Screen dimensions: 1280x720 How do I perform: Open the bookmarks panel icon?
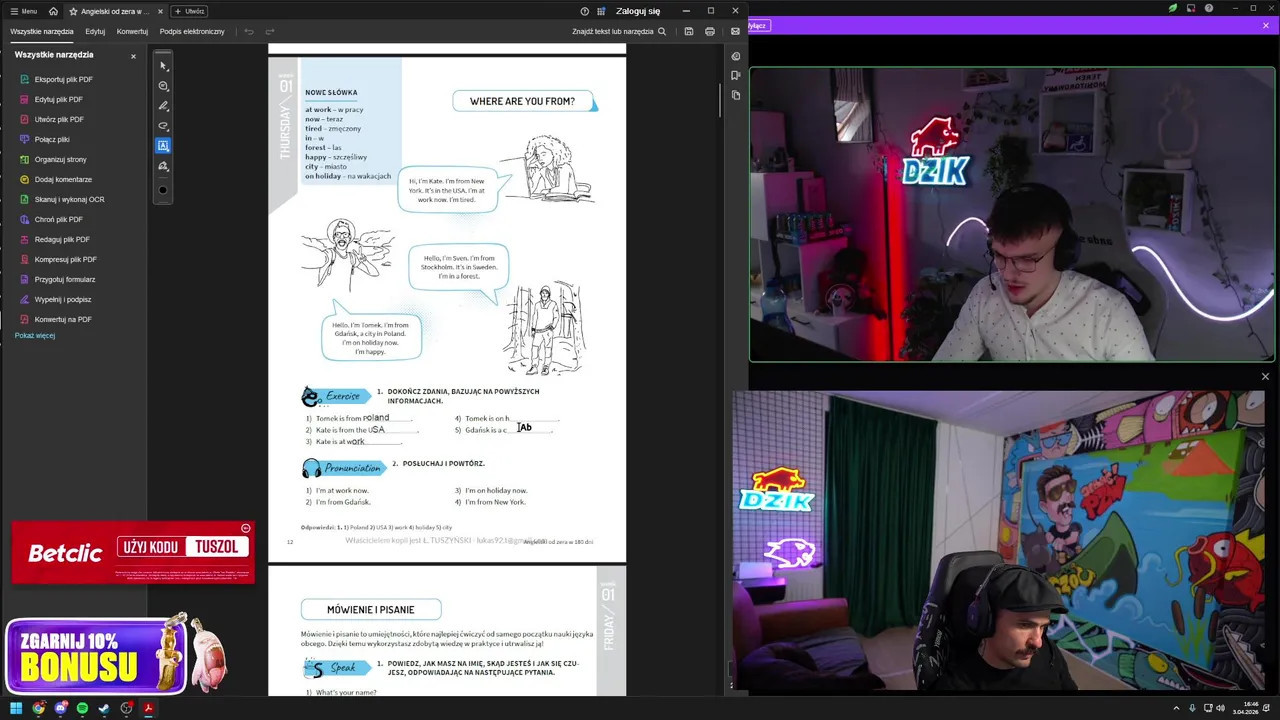pyautogui.click(x=736, y=75)
